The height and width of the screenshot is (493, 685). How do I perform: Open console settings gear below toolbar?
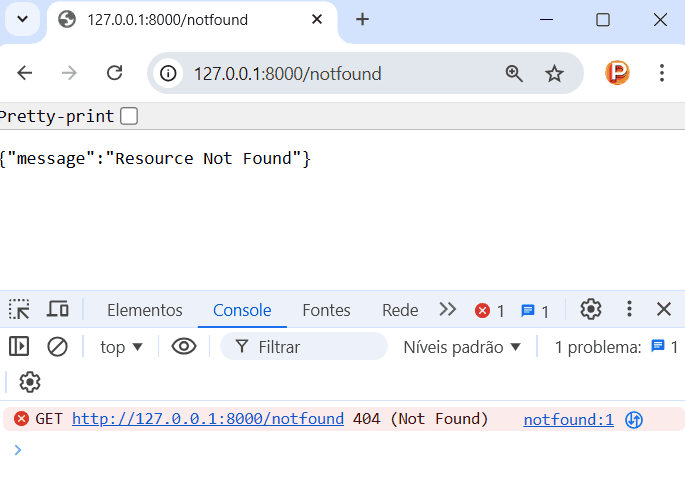tap(30, 382)
